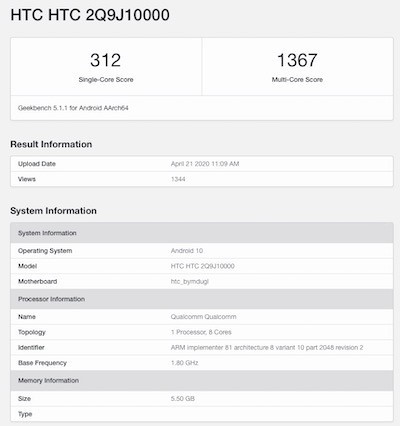Click the Model value HTC HTC 2Q9J10000
Viewport: 400px width, 426px height.
[x=203, y=266]
